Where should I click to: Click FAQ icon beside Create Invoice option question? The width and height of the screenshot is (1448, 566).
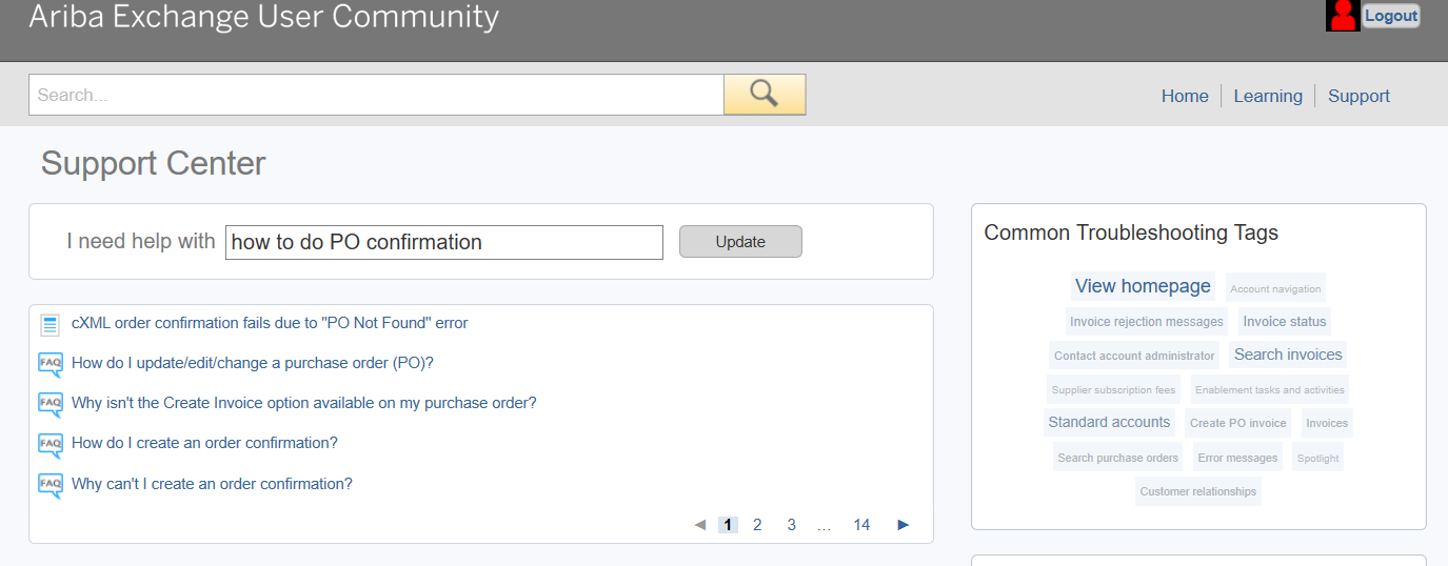coord(50,404)
